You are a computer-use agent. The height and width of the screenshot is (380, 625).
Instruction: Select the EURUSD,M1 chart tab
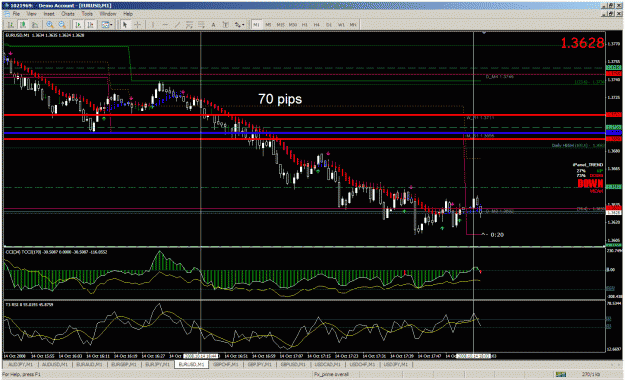[x=191, y=364]
